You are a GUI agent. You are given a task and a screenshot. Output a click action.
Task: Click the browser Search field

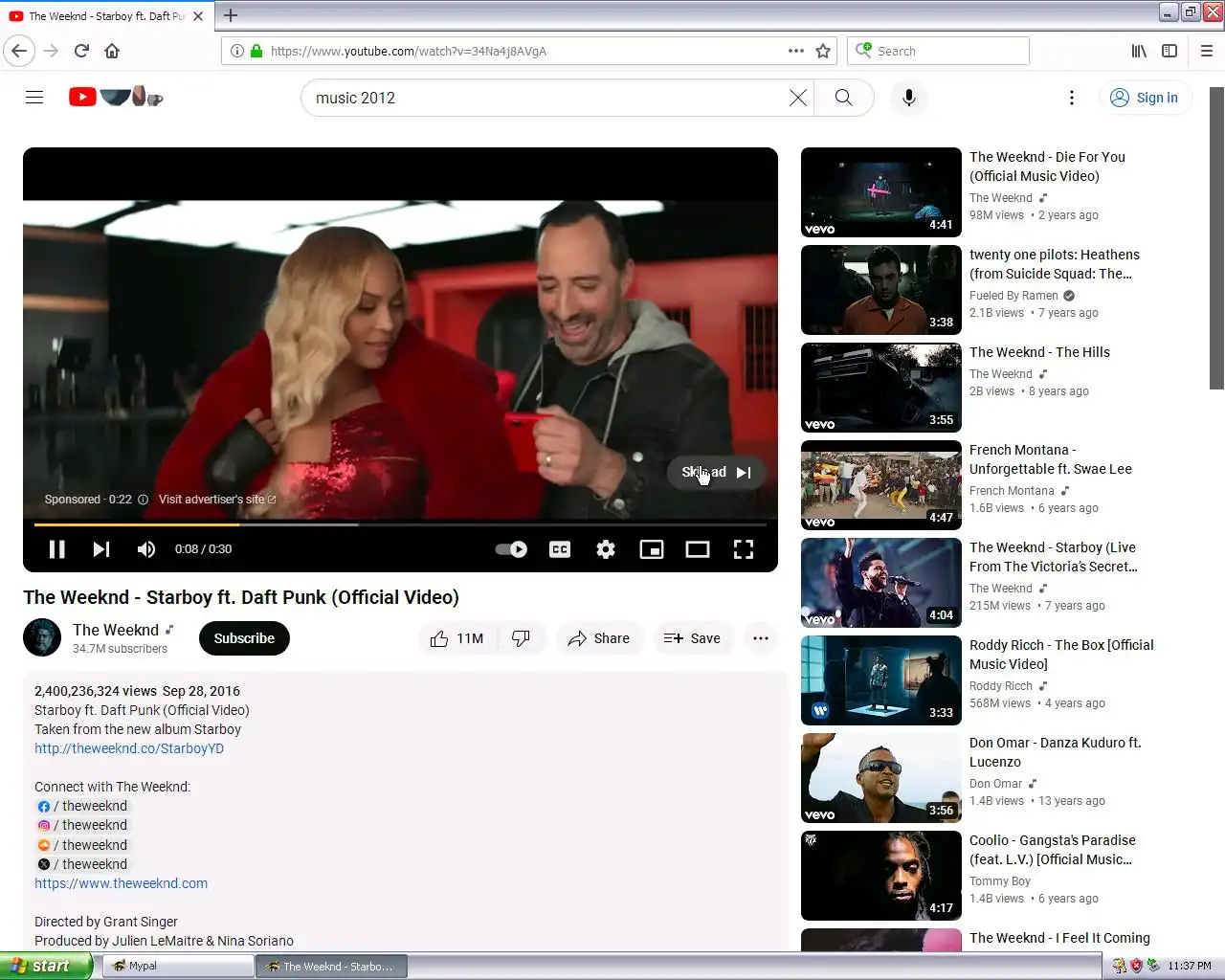tap(938, 51)
